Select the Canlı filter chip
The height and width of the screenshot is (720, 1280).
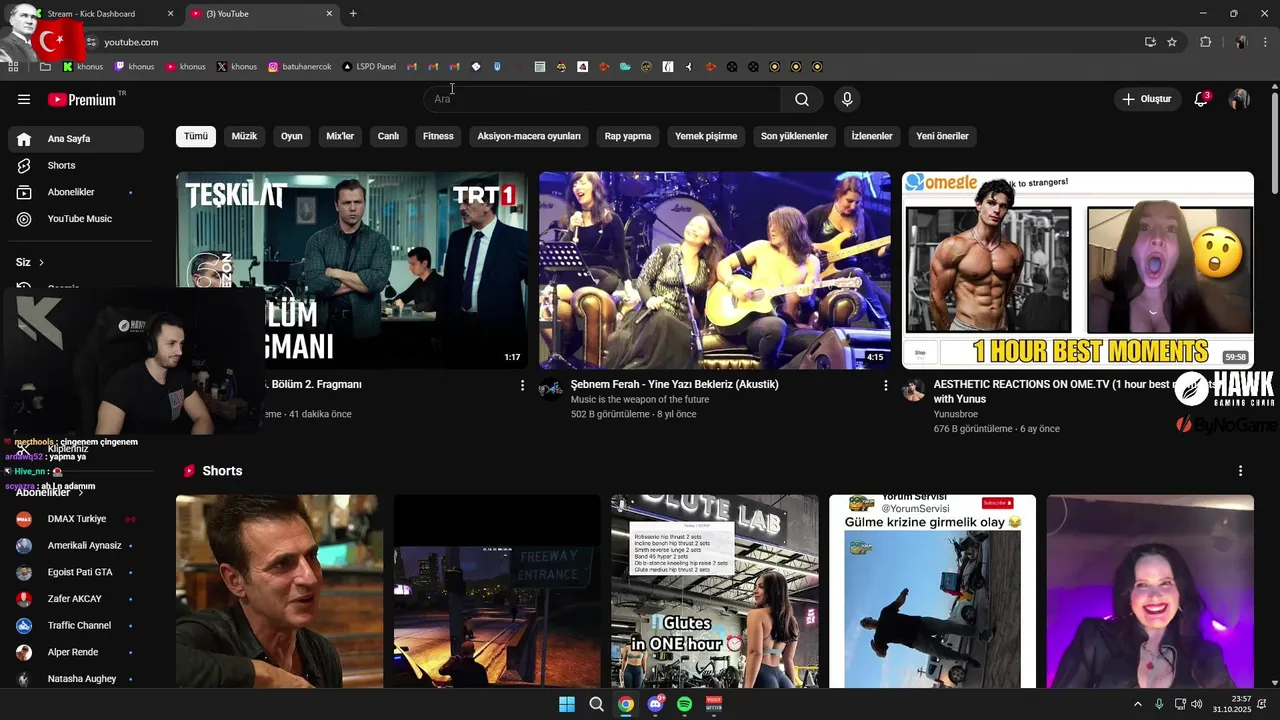388,136
